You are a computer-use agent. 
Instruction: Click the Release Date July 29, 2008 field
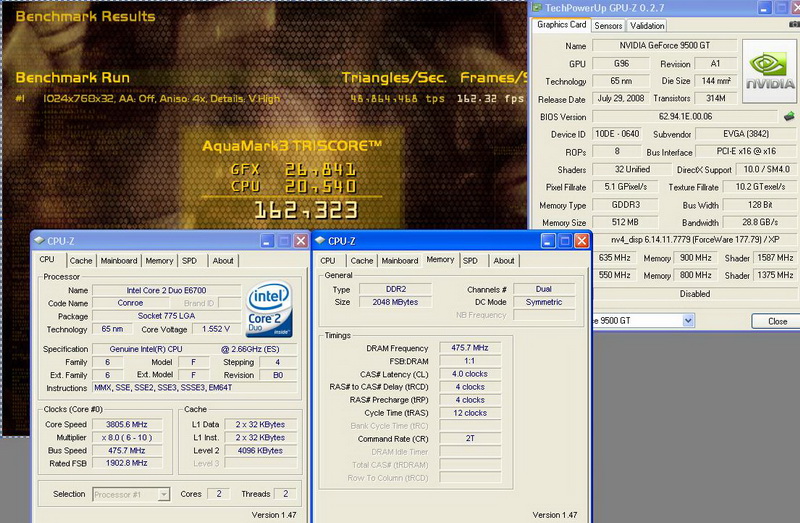[620, 98]
